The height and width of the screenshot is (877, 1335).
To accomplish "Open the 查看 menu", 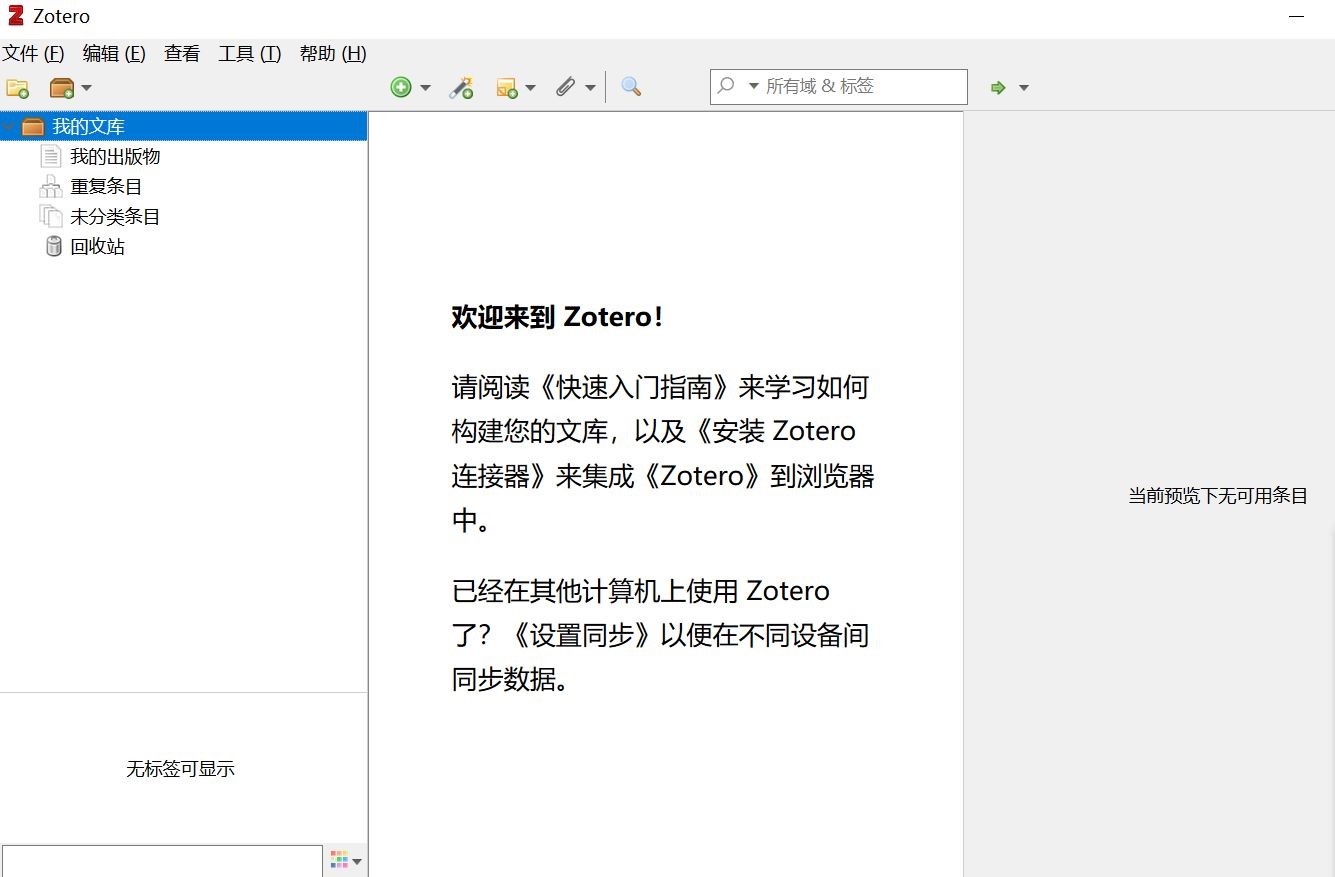I will [182, 54].
